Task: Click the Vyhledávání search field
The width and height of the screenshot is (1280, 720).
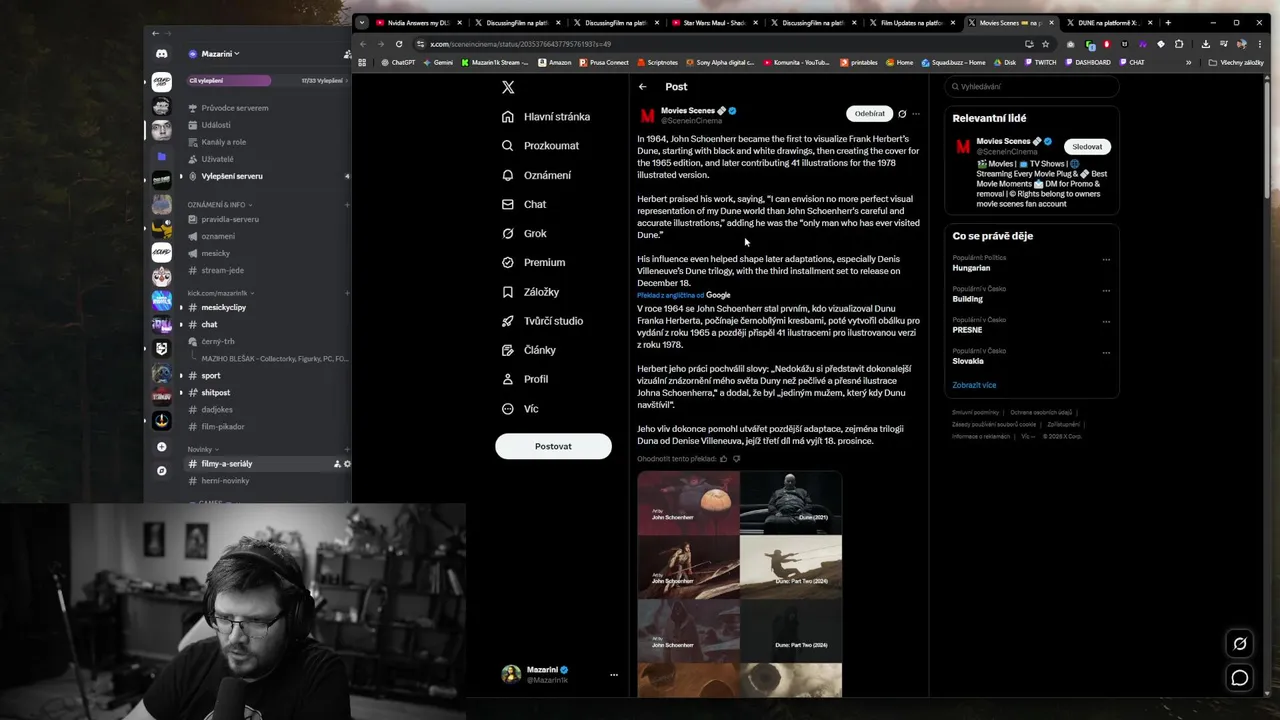Action: tap(1034, 87)
